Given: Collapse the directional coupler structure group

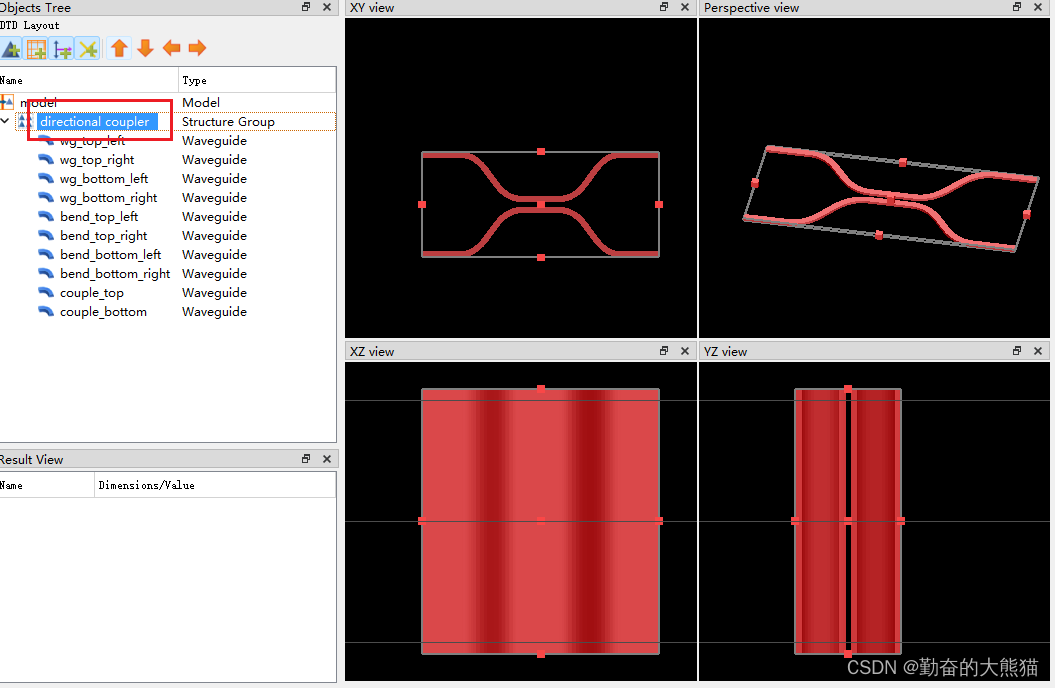Looking at the screenshot, I should [x=5, y=121].
